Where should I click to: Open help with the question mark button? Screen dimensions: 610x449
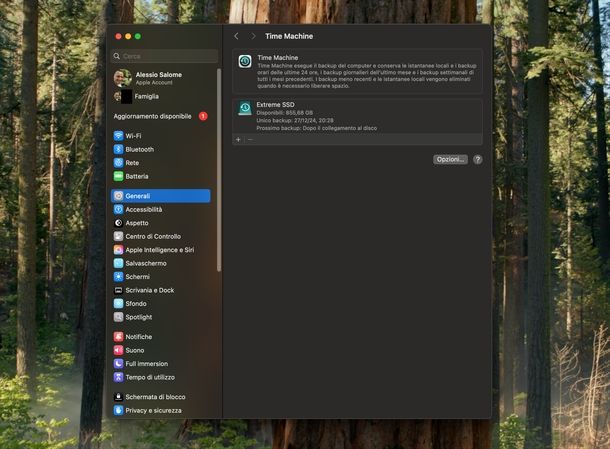click(478, 160)
